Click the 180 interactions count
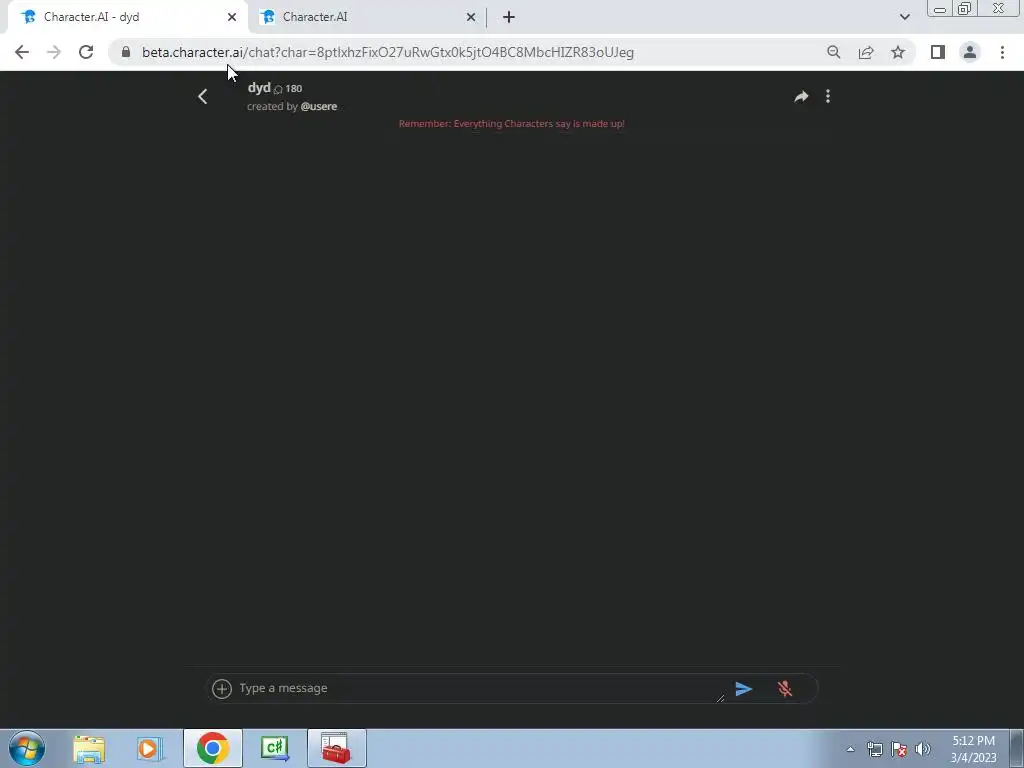Viewport: 1024px width, 768px height. point(293,89)
